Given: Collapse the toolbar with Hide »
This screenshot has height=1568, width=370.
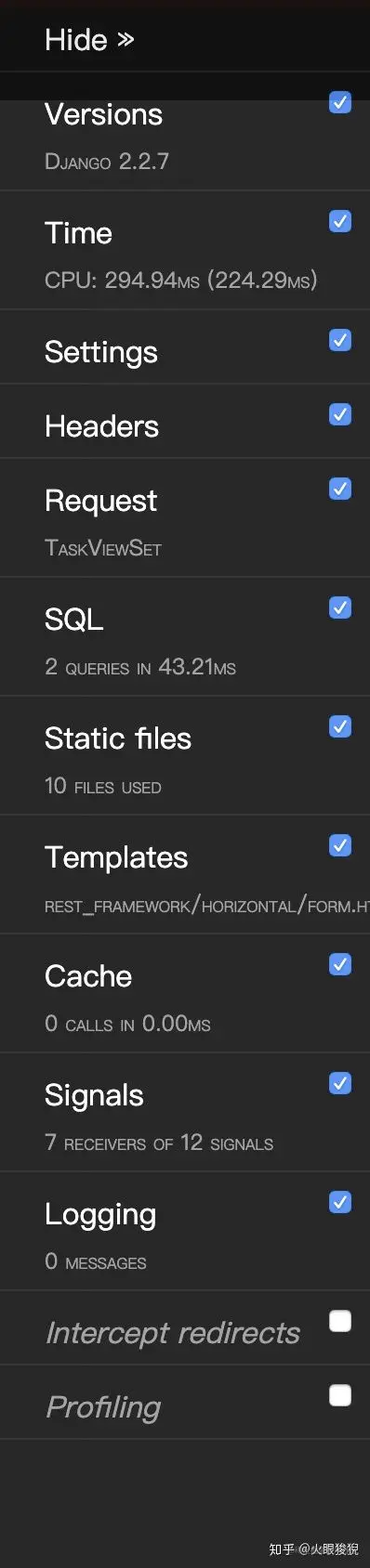Looking at the screenshot, I should point(90,40).
